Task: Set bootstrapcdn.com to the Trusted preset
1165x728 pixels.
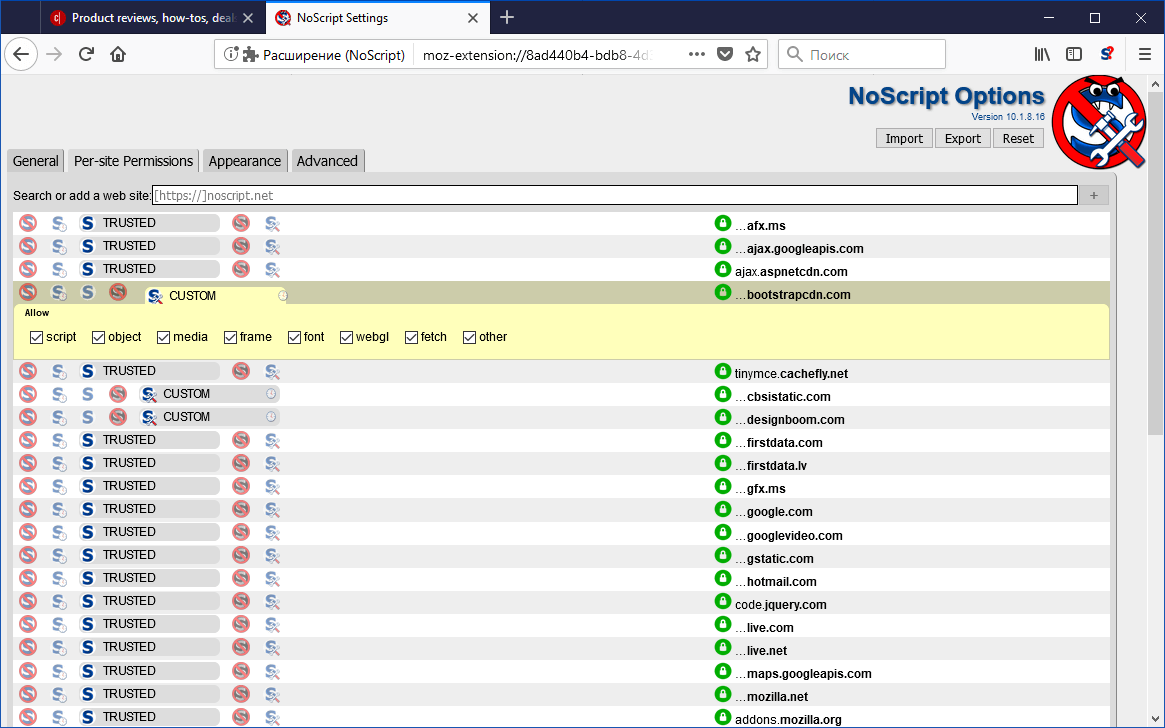Action: pos(88,292)
